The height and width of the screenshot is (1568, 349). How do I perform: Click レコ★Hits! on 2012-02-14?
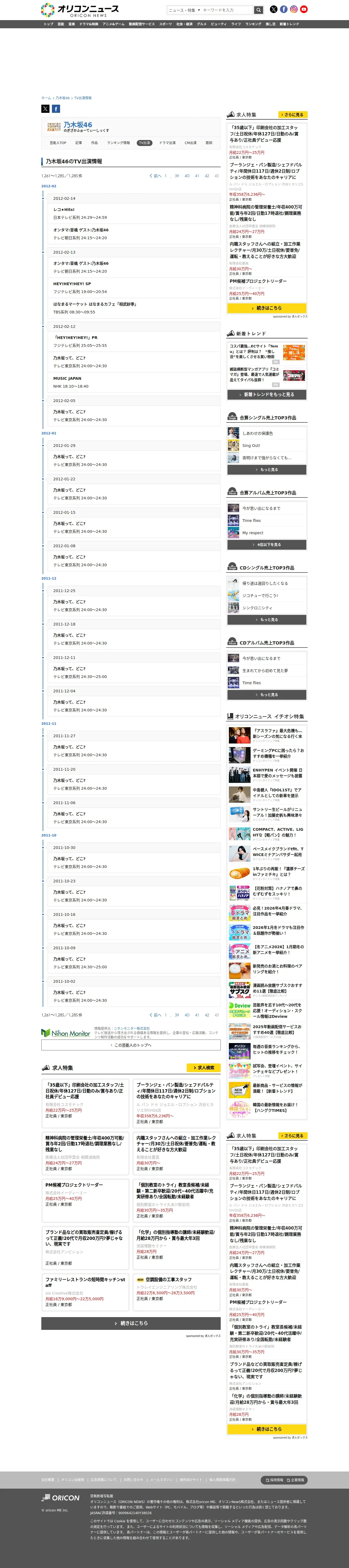click(64, 209)
